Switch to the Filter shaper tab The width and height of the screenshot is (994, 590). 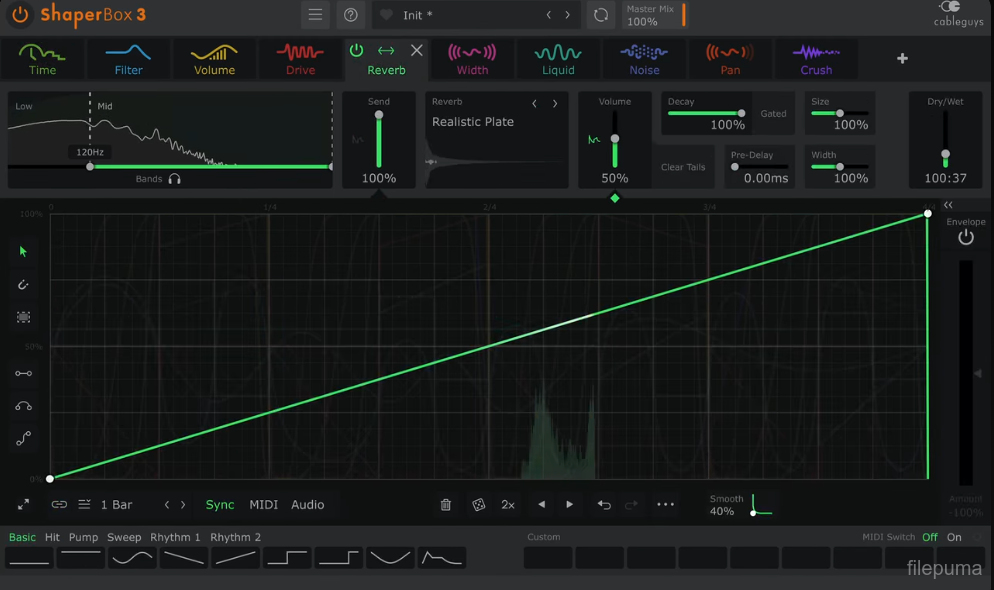(128, 59)
